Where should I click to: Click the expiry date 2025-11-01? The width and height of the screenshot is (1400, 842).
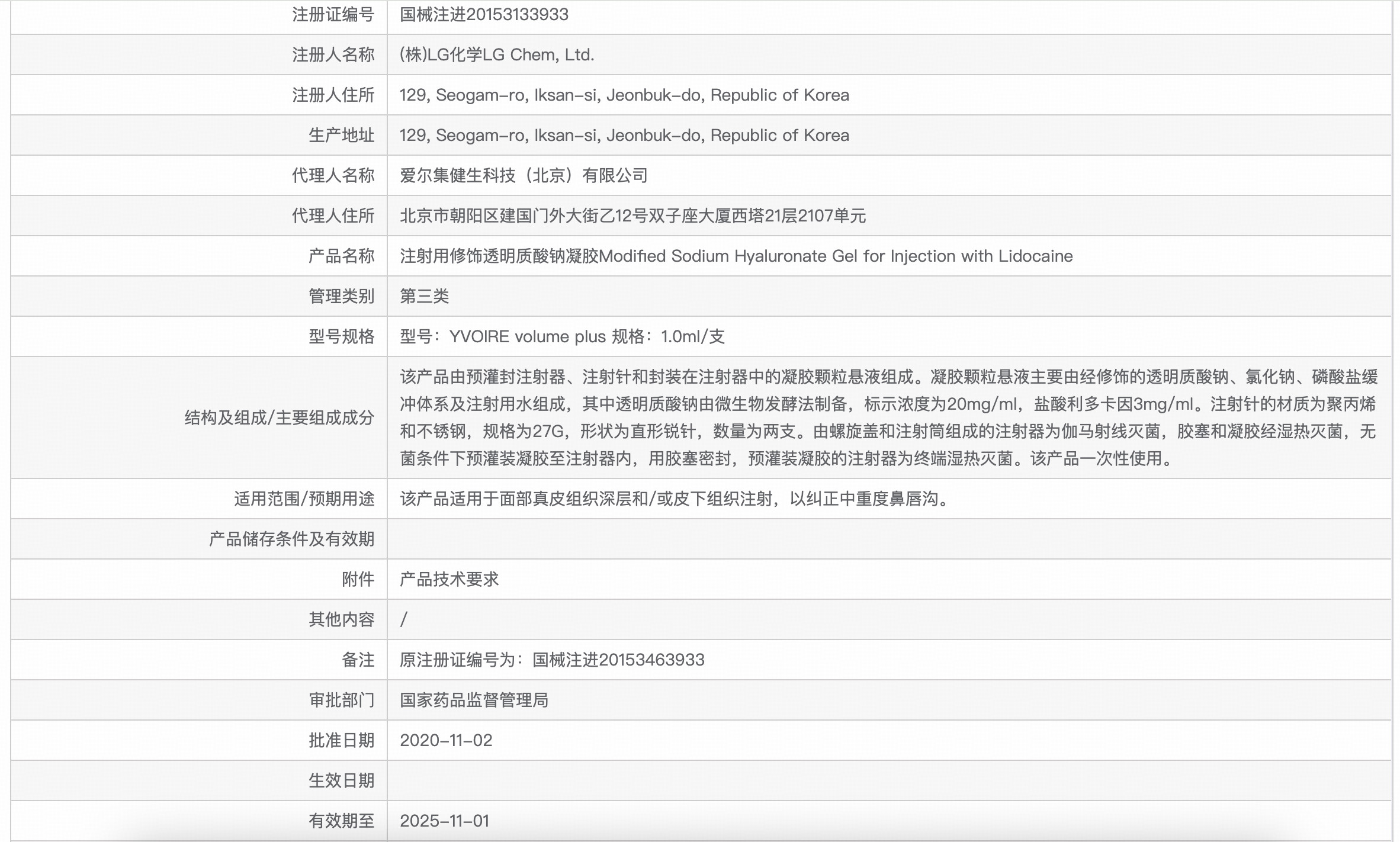[x=444, y=821]
